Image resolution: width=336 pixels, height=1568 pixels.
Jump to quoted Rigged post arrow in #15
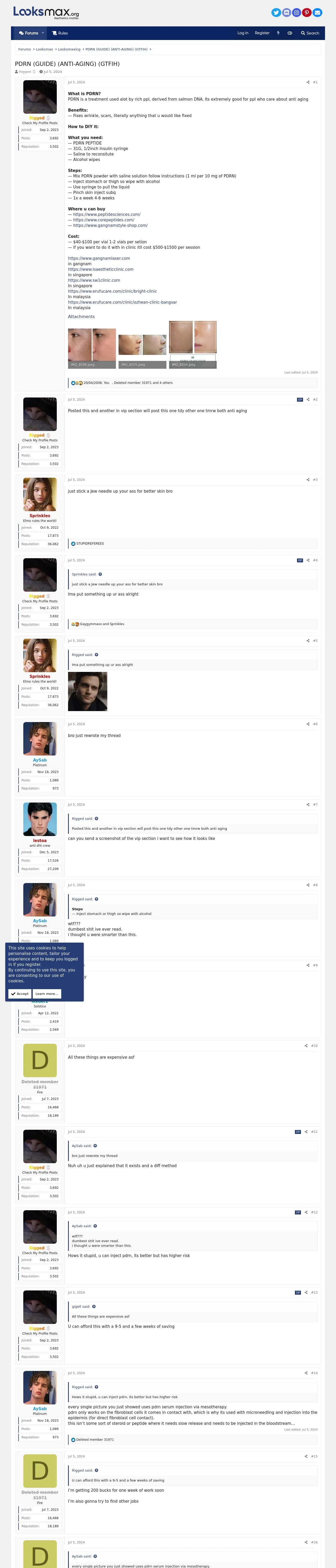point(96,1470)
